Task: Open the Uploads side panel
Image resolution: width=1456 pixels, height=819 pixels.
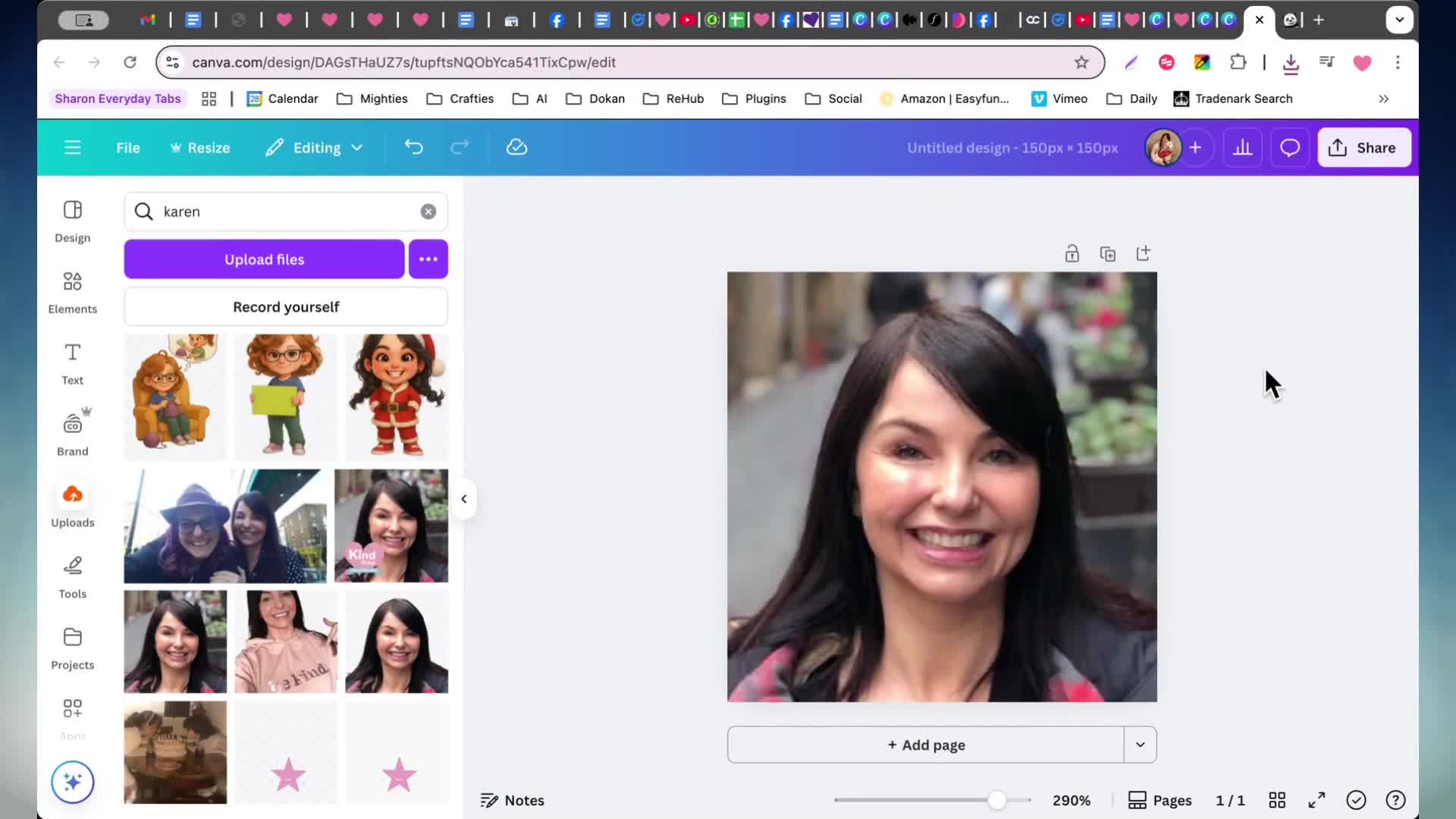Action: [x=72, y=506]
